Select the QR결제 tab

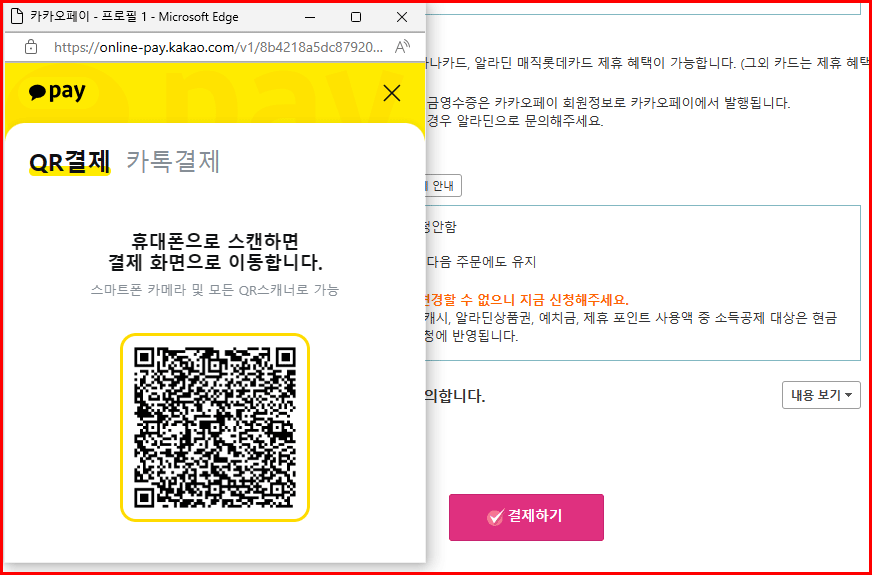coord(70,162)
